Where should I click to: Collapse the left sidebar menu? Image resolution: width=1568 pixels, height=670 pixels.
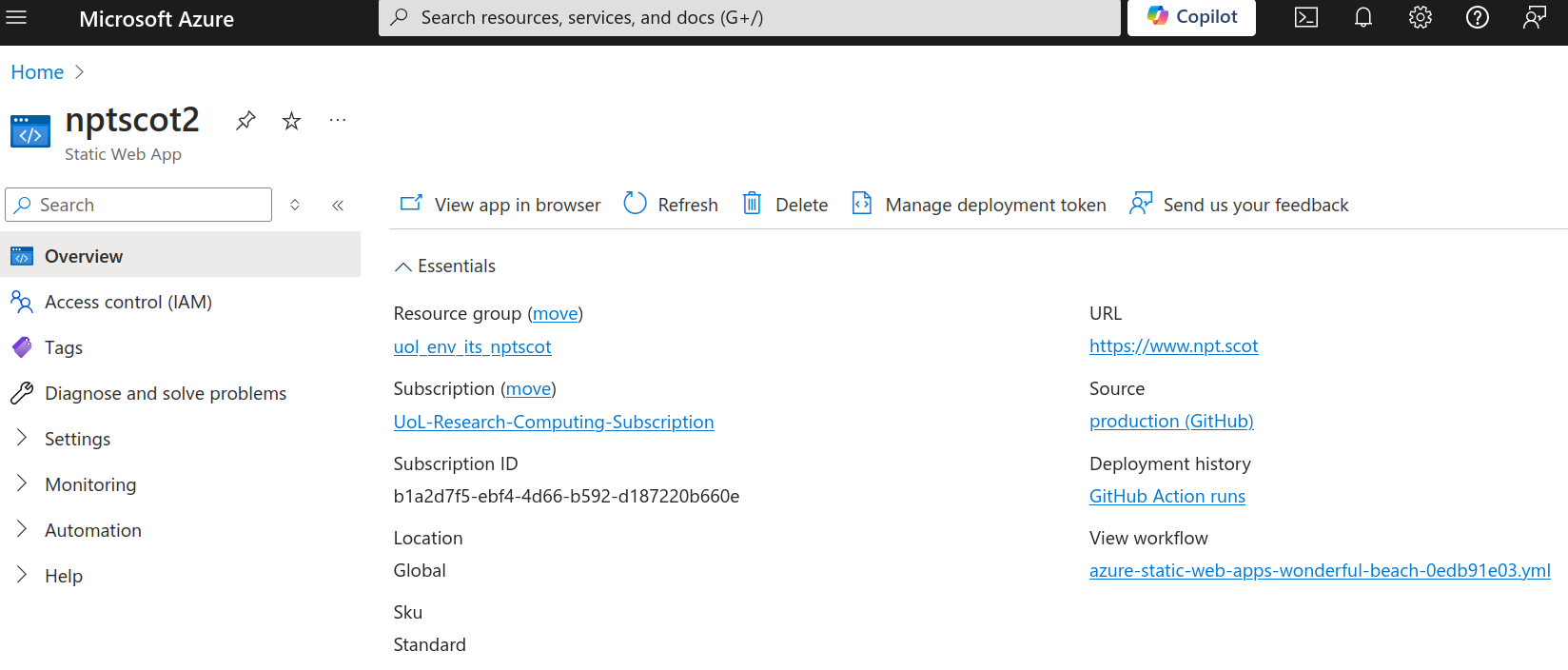338,206
